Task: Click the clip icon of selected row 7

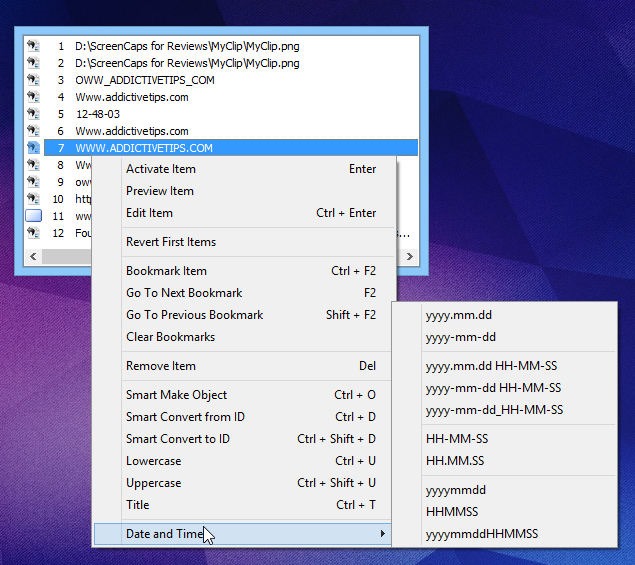Action: coord(33,148)
